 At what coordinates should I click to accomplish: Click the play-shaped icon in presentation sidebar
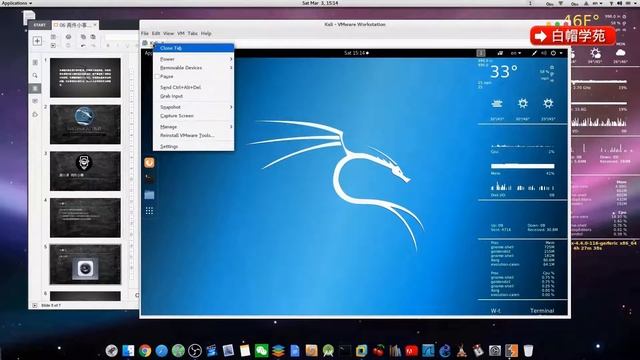(35, 115)
